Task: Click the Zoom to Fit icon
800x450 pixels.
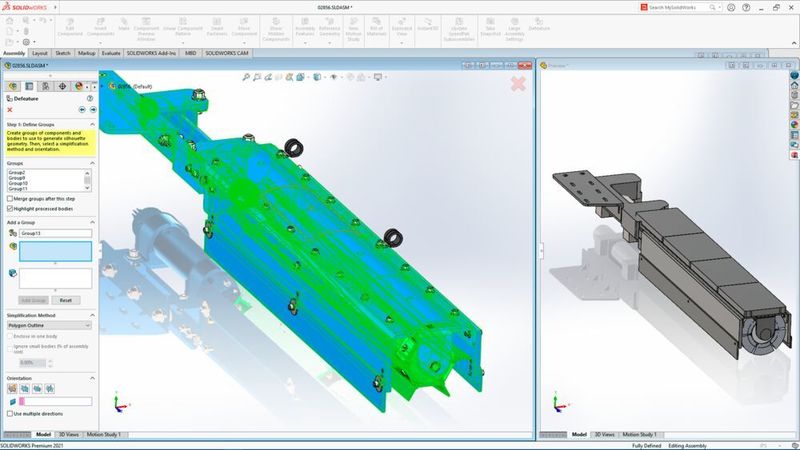Action: point(246,77)
